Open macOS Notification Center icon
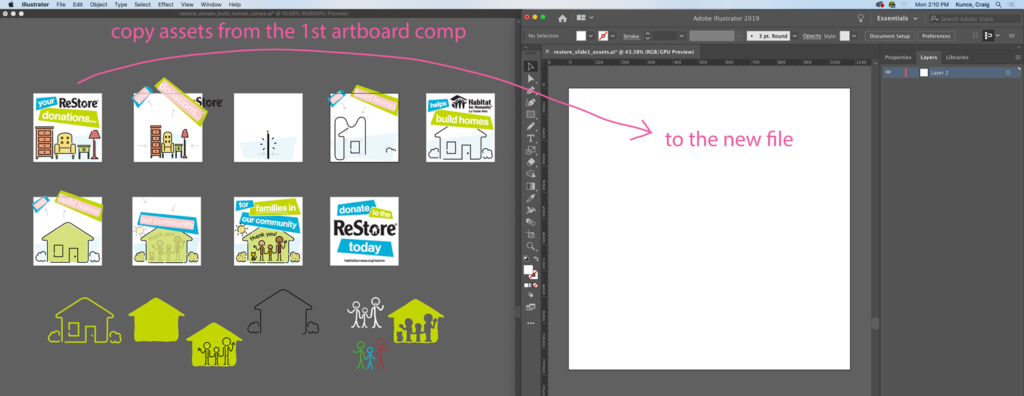Screen dimensions: 1024x396 [x=1012, y=5]
